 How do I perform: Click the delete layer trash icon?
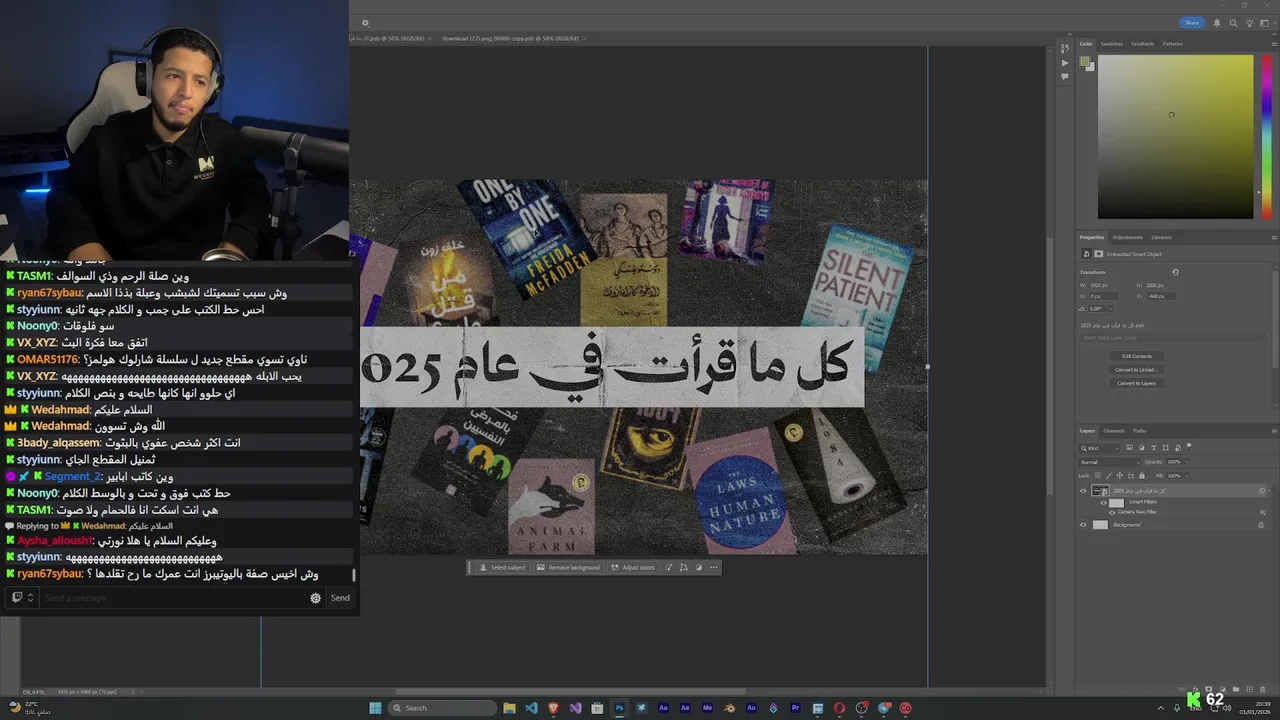point(1262,689)
